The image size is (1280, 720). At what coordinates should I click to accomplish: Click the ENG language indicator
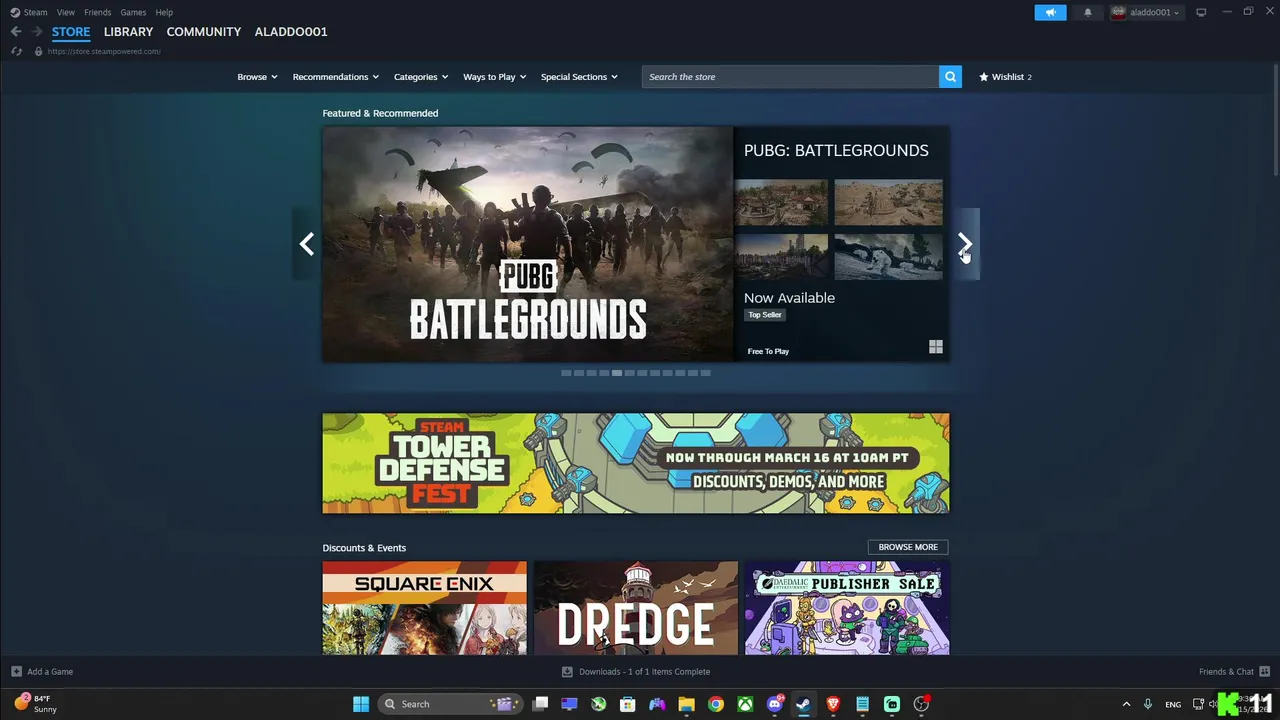point(1173,704)
